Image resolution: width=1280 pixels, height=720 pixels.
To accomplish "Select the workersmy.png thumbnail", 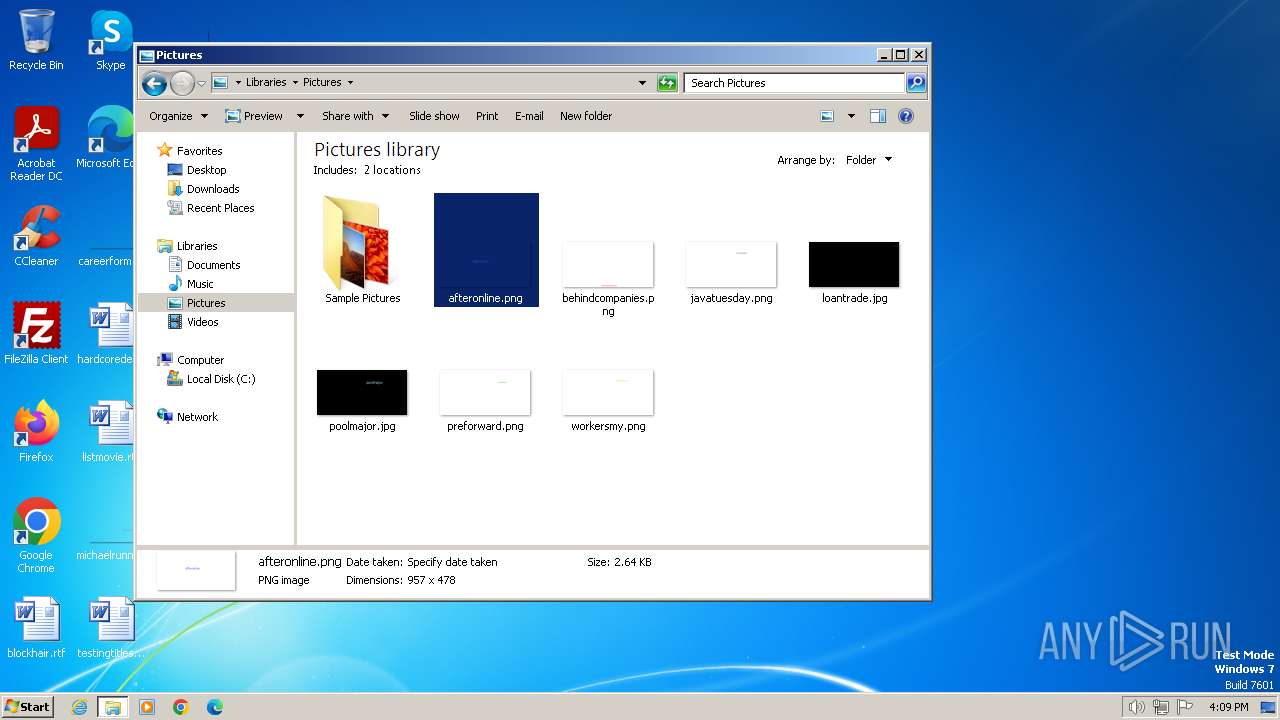I will (x=608, y=393).
